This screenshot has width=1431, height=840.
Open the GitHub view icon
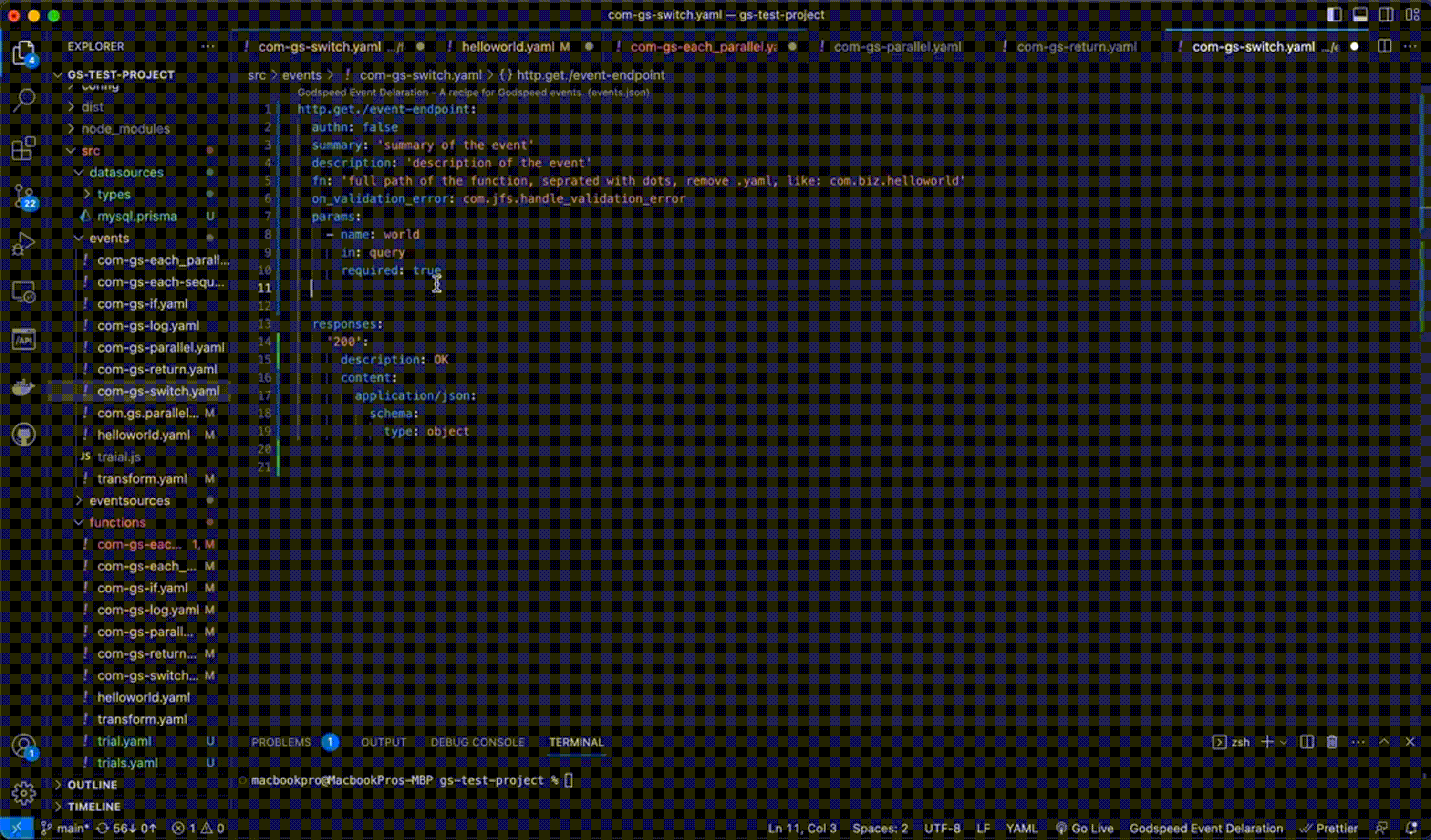point(24,435)
